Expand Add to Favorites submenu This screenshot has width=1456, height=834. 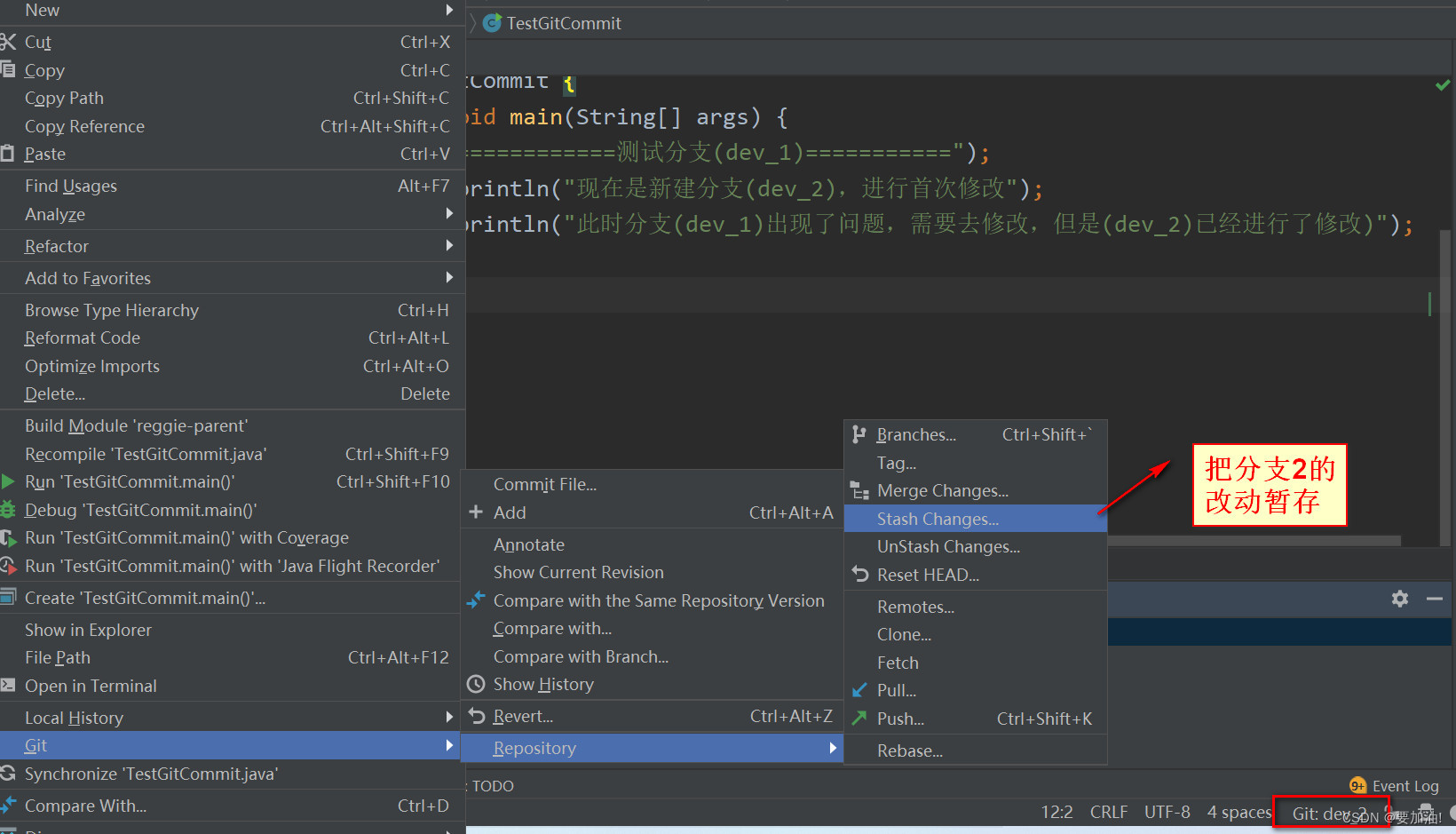(449, 277)
